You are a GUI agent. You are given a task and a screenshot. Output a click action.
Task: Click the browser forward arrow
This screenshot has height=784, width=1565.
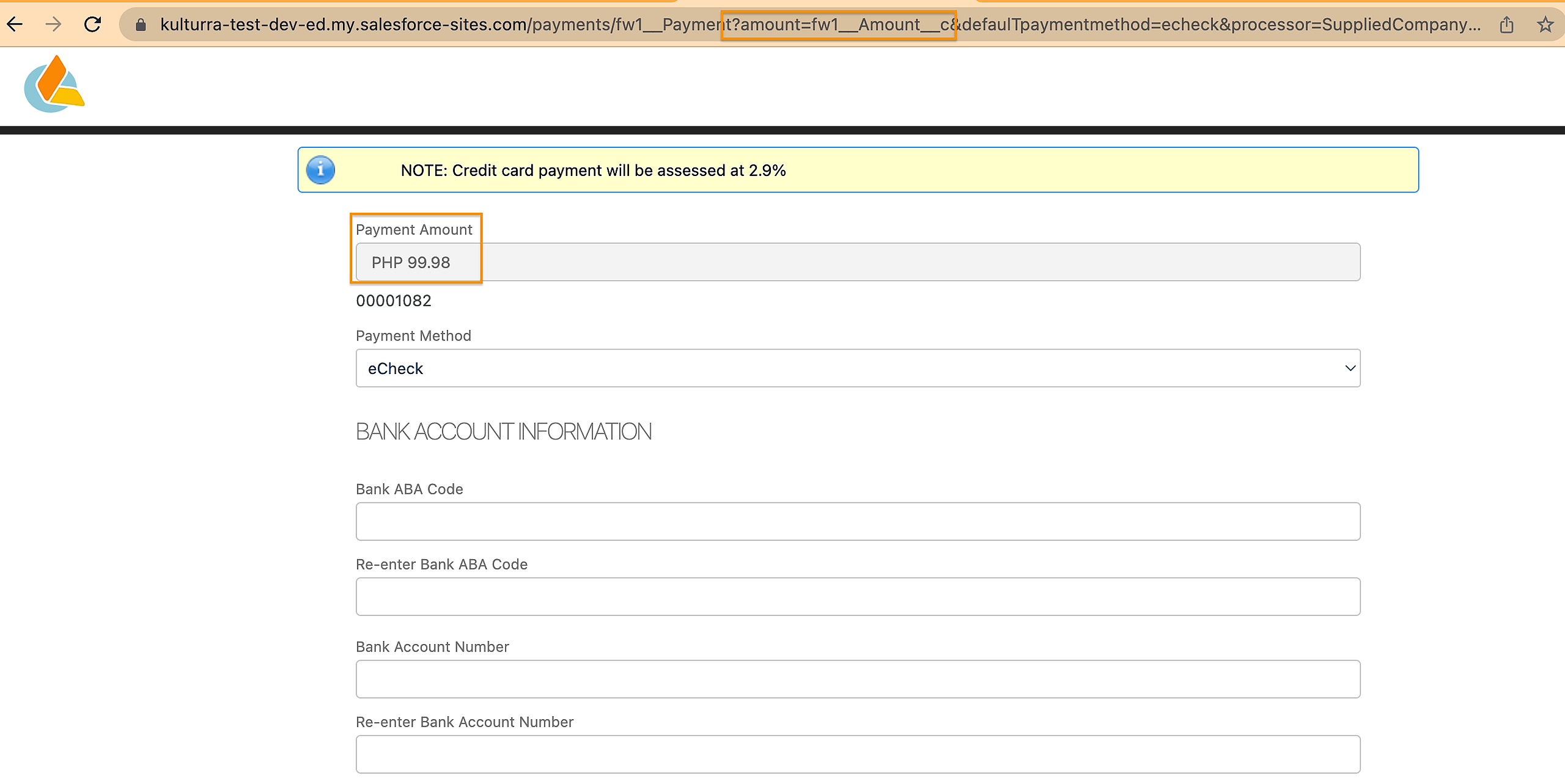[x=54, y=24]
